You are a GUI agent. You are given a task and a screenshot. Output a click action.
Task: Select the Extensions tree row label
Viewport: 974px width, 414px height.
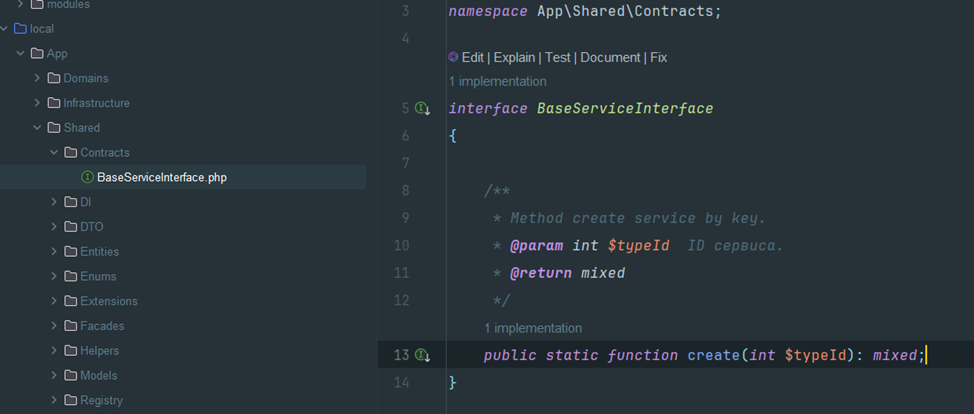pyautogui.click(x=109, y=301)
